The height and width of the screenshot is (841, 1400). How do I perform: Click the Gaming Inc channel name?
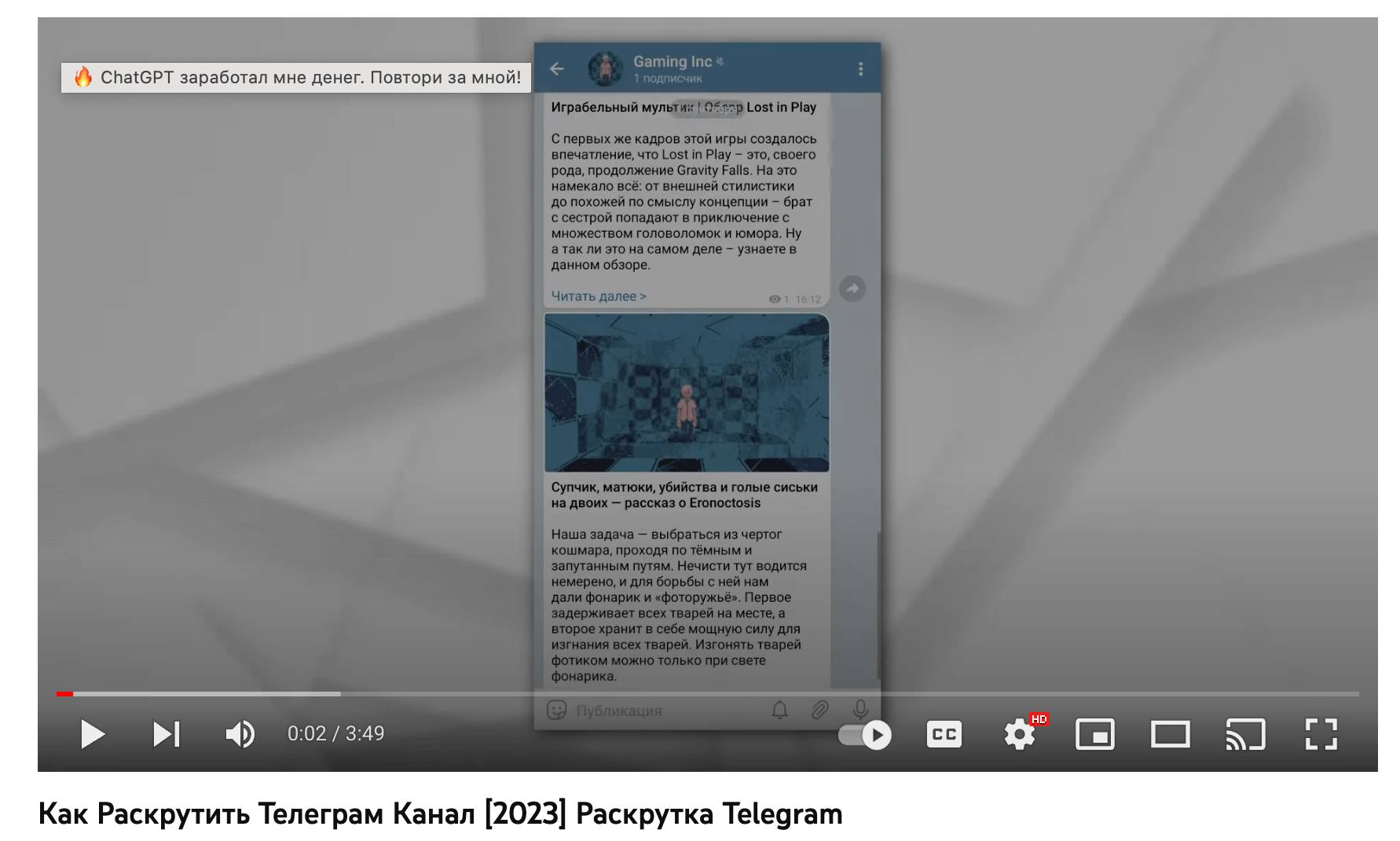click(x=673, y=61)
